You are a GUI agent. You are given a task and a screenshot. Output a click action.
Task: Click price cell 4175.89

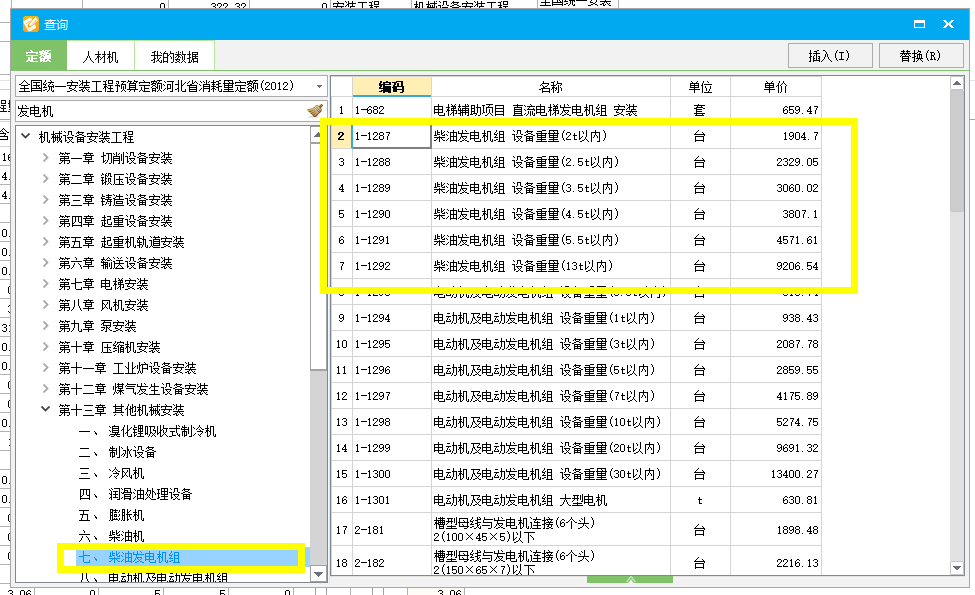[x=775, y=396]
